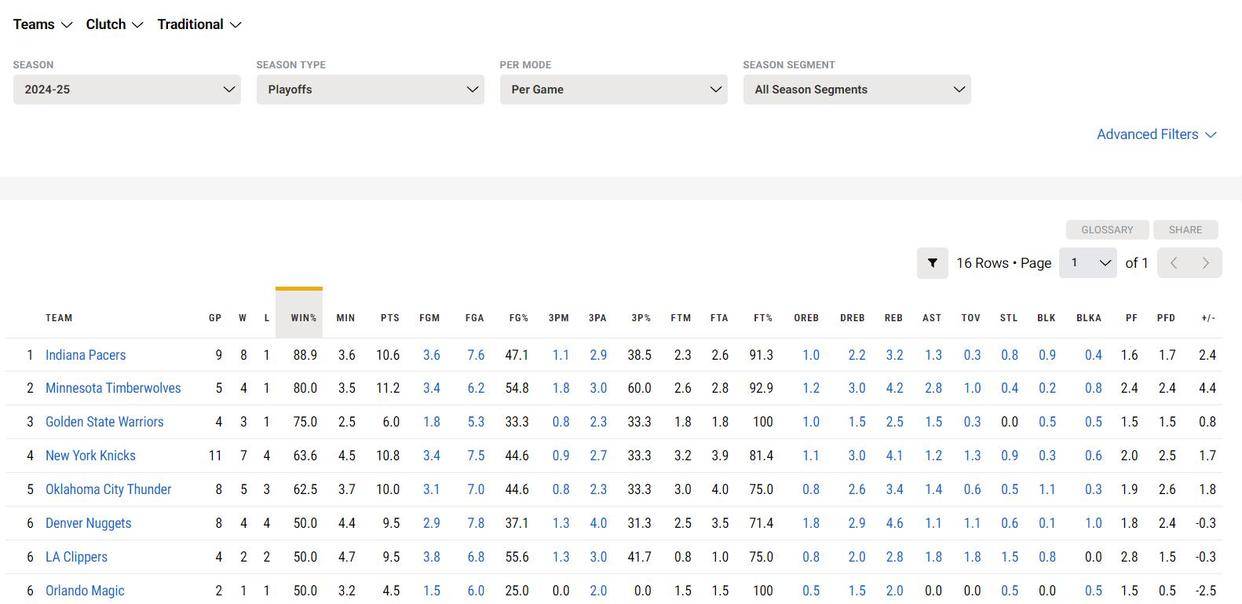Sort table by GP column header
Image resolution: width=1242 pixels, height=604 pixels.
tap(215, 318)
